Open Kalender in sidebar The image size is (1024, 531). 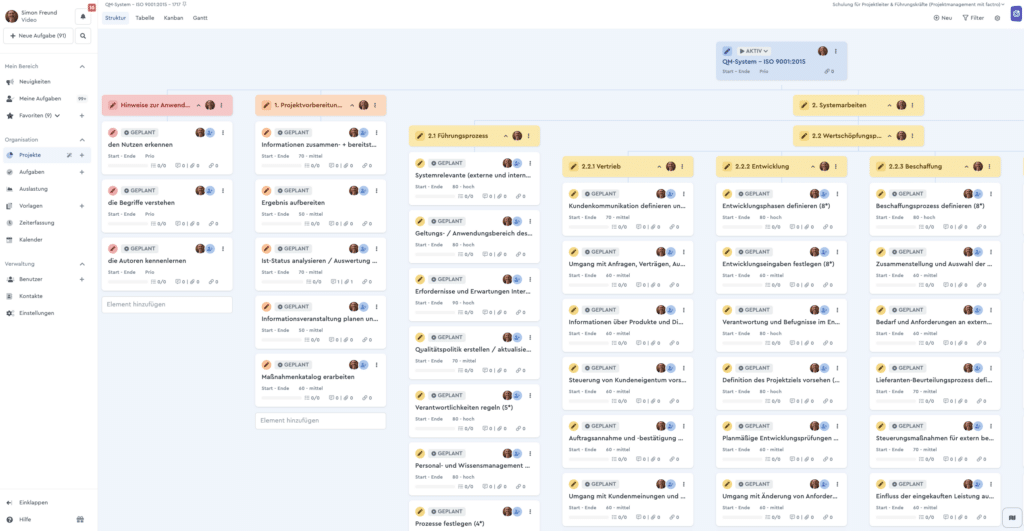(x=31, y=240)
